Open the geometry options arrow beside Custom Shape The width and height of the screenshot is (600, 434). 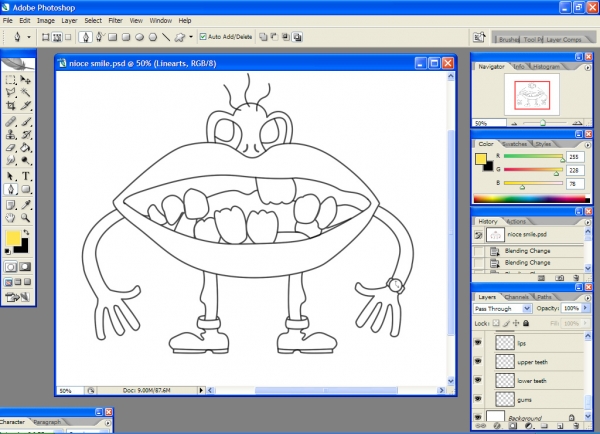pyautogui.click(x=191, y=37)
